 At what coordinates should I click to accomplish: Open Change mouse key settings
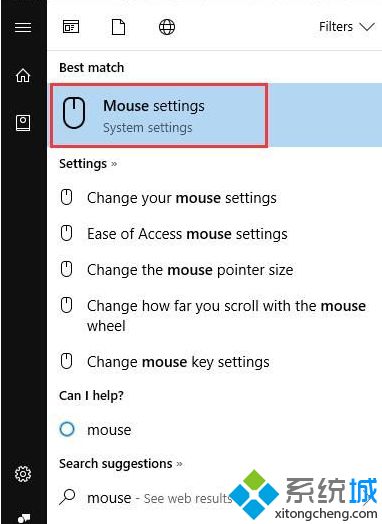point(216,362)
